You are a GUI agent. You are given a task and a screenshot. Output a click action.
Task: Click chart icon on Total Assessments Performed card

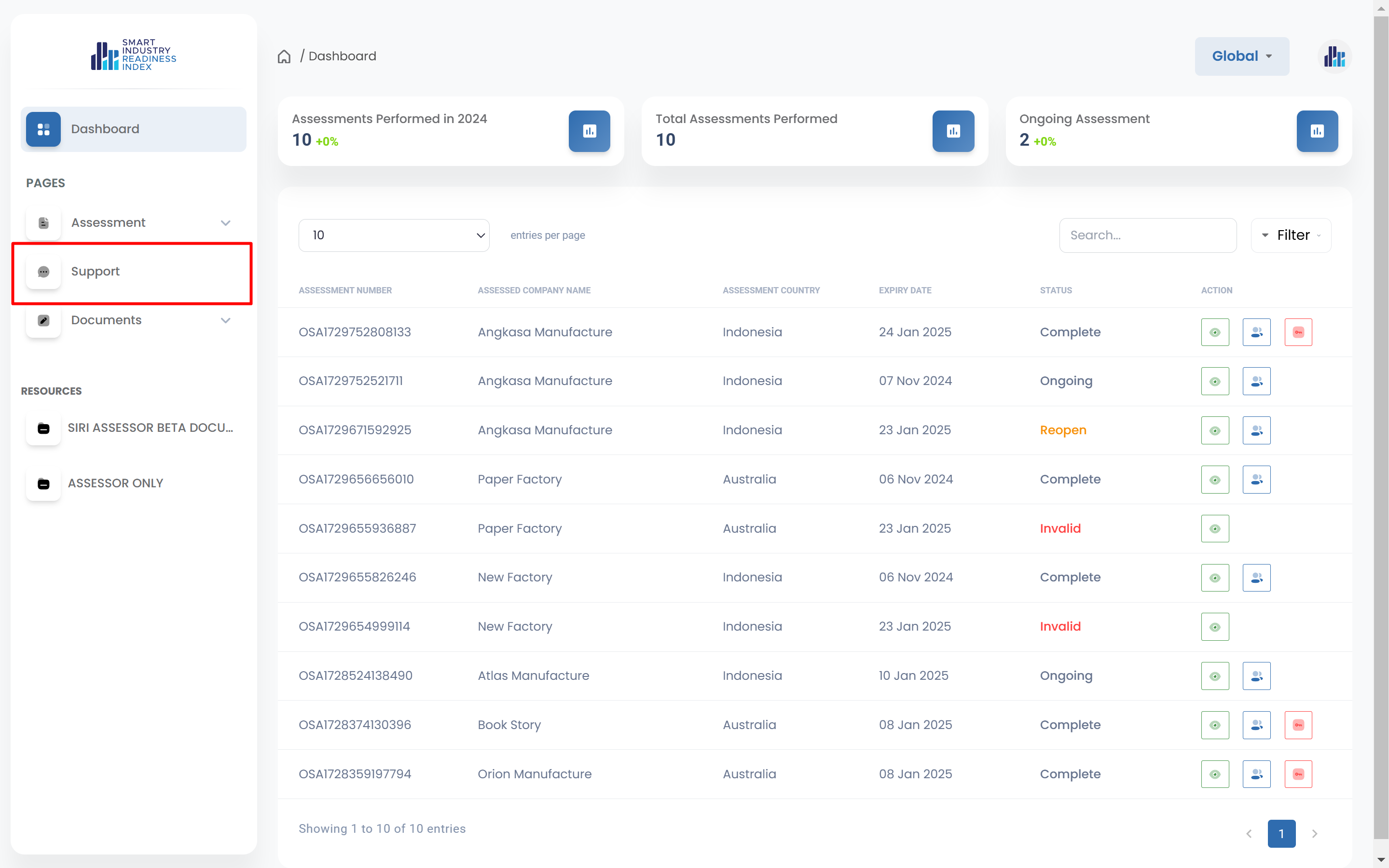click(953, 131)
